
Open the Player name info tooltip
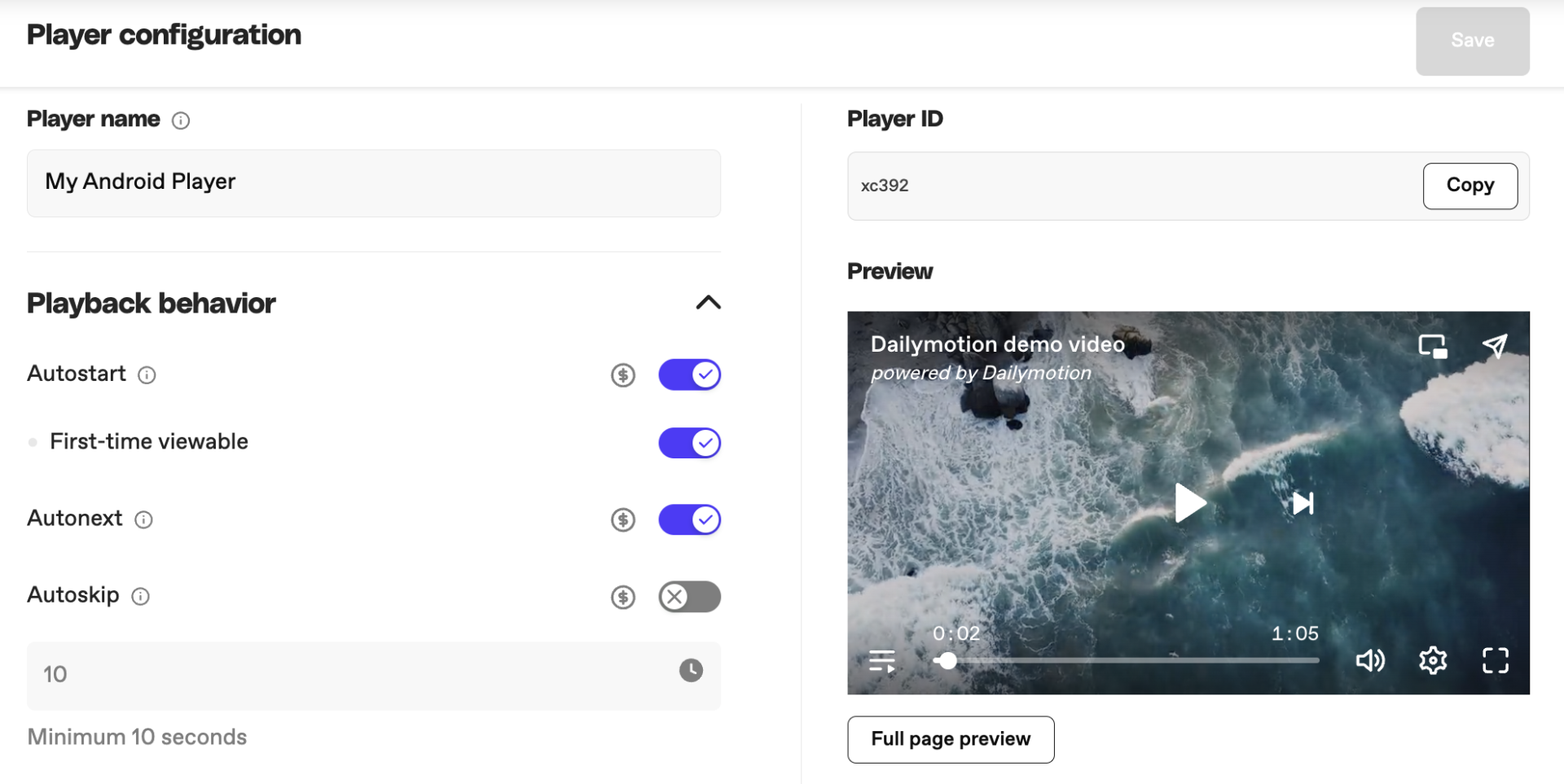click(x=180, y=120)
